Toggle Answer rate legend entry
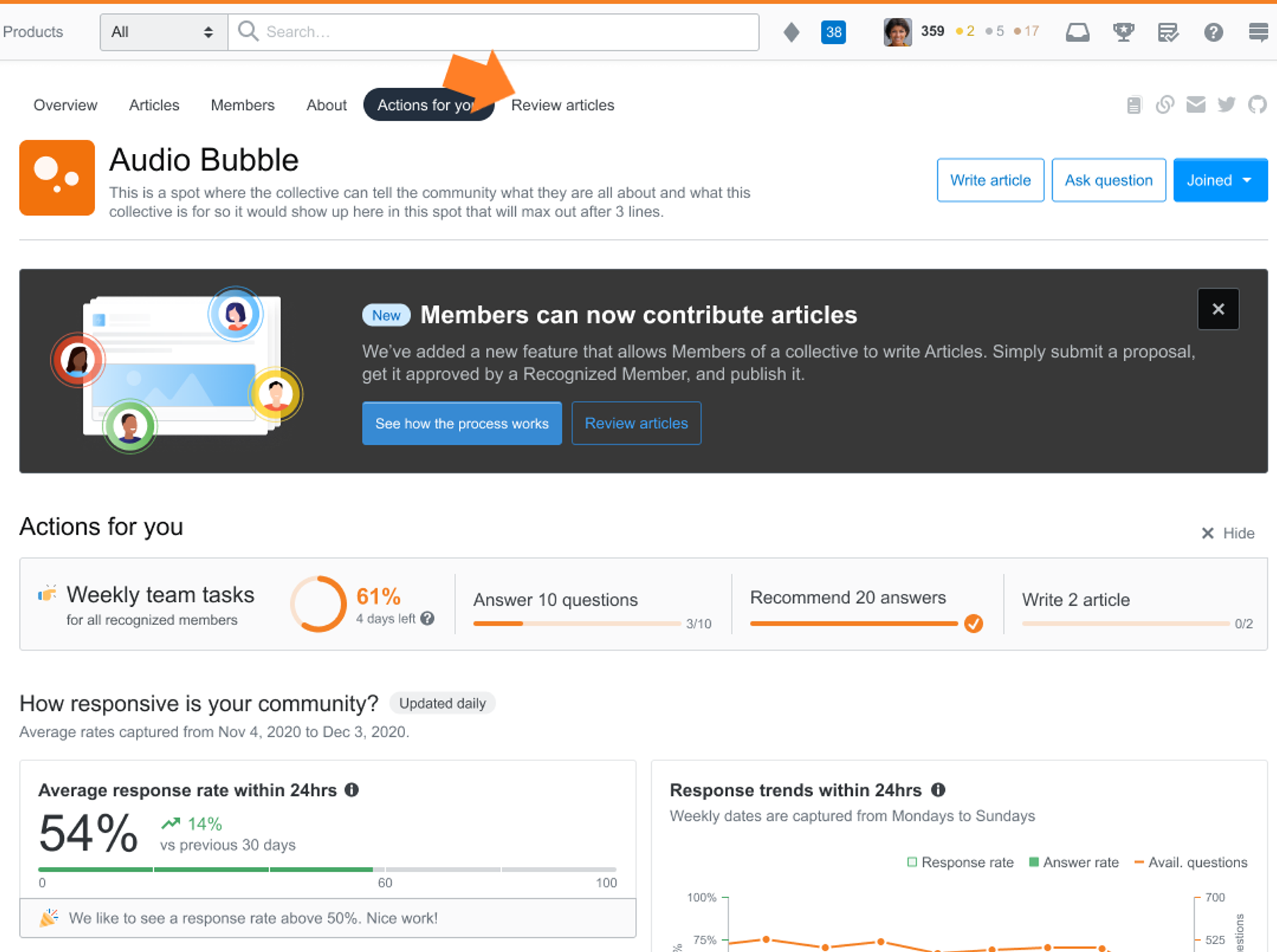 [x=1073, y=863]
